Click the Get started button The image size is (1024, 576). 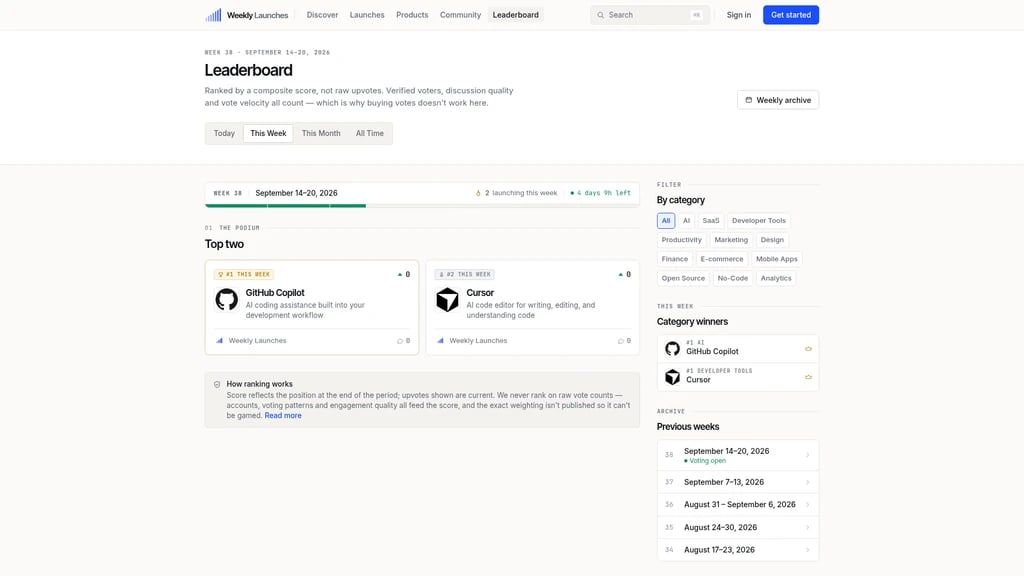[791, 15]
